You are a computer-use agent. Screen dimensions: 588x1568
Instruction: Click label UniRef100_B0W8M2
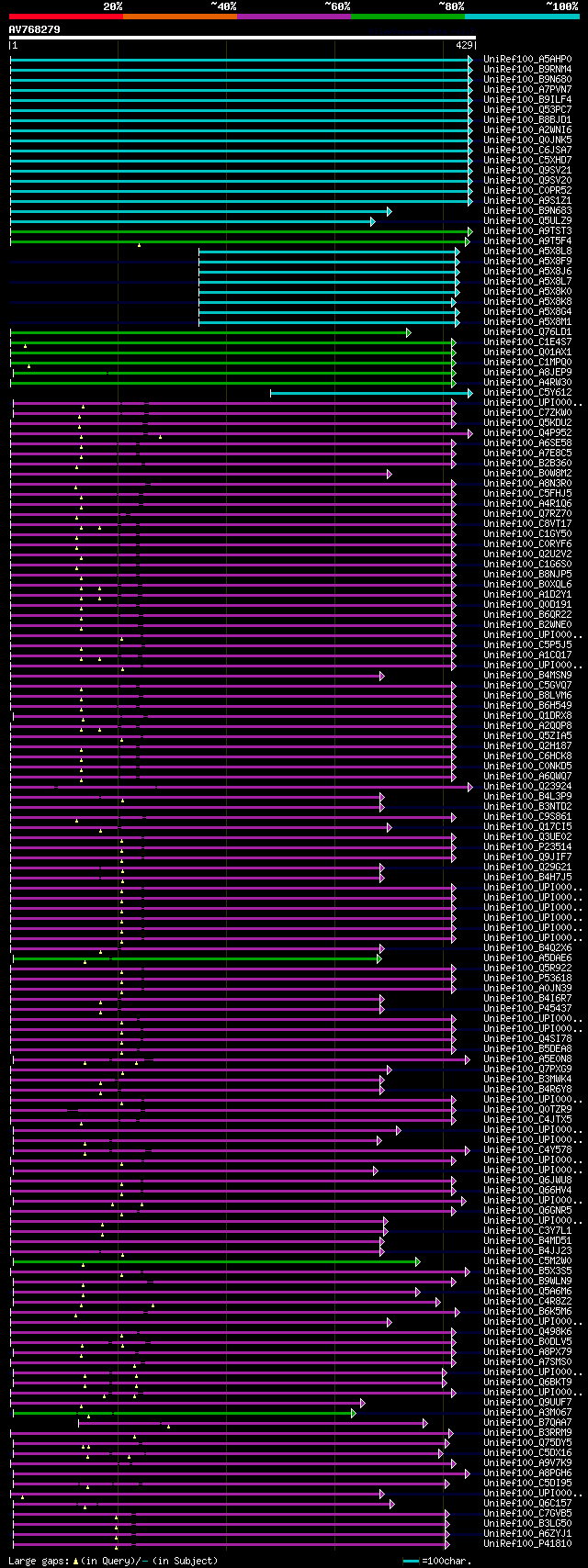(527, 474)
